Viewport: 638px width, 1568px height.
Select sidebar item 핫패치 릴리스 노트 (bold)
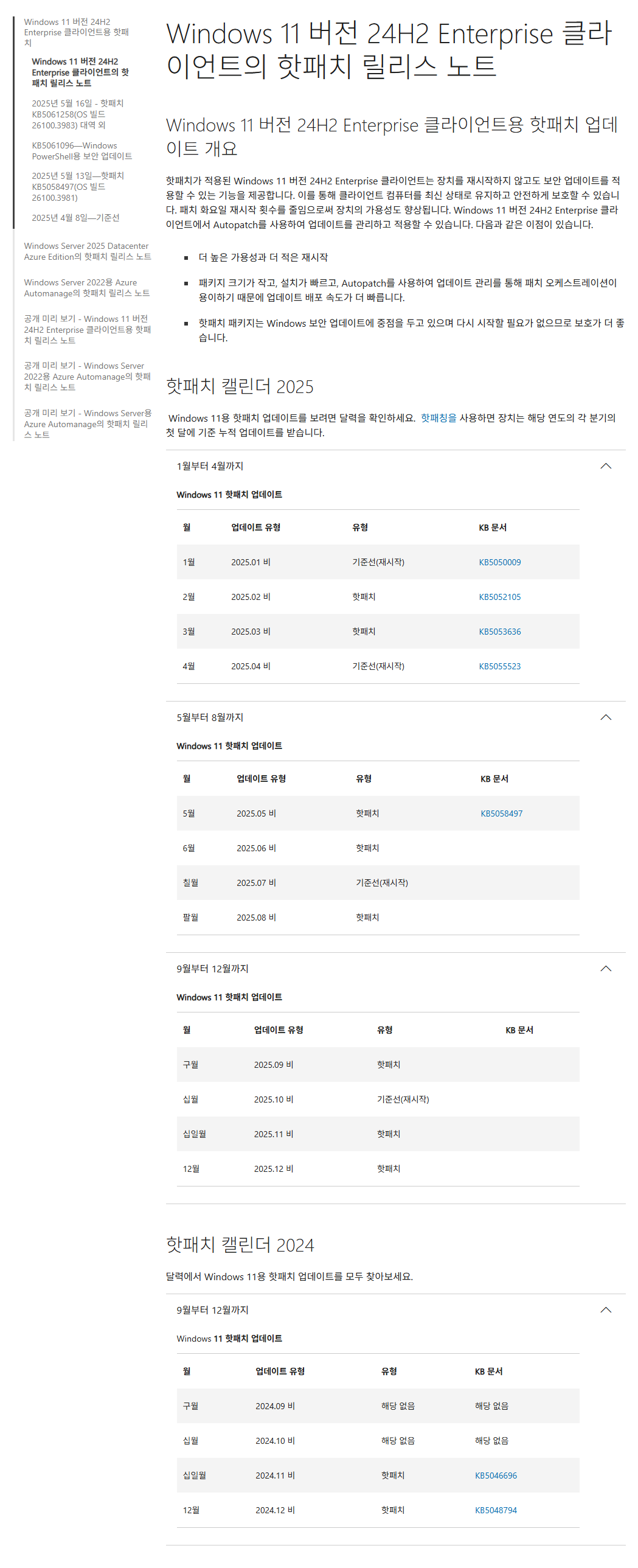80,72
